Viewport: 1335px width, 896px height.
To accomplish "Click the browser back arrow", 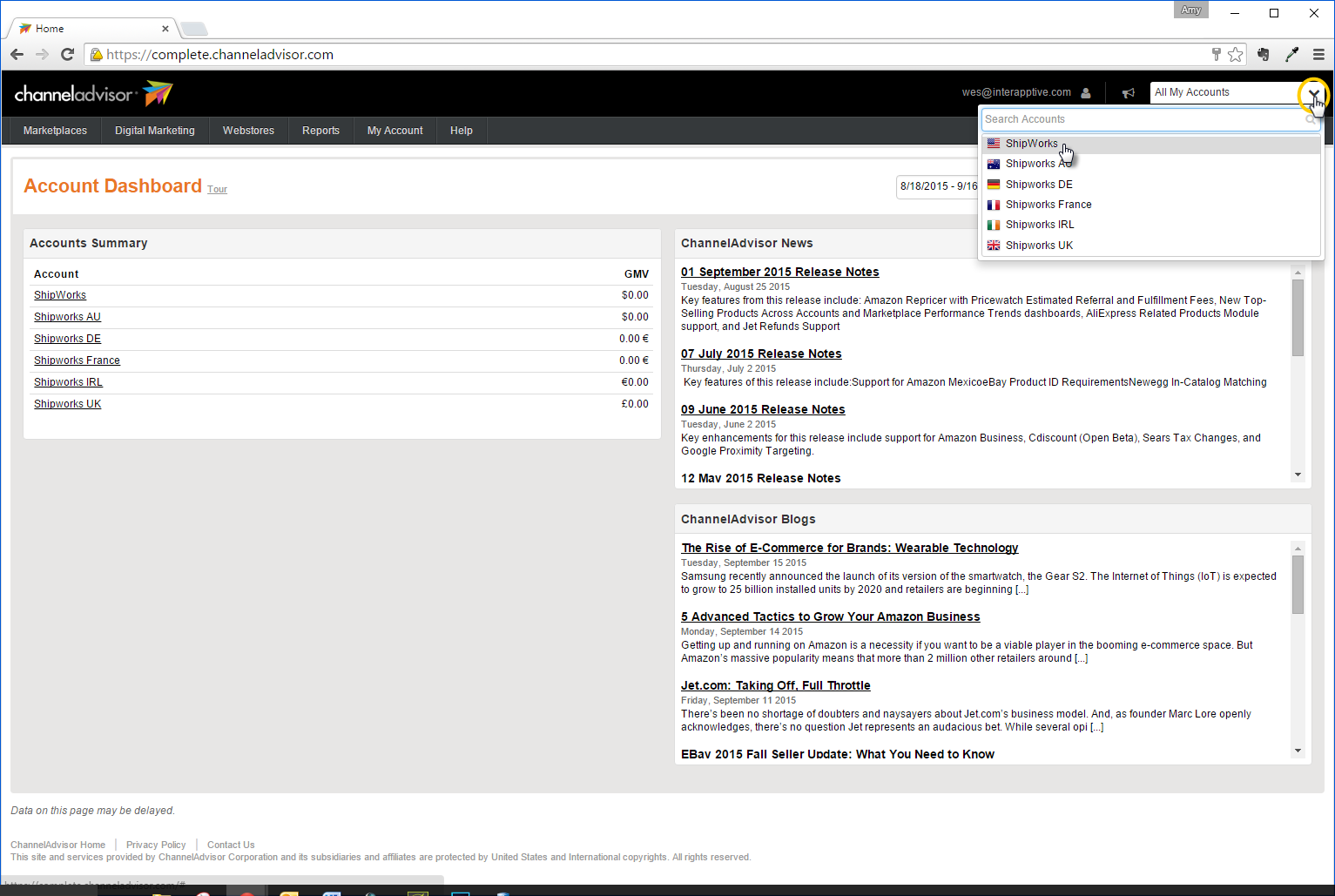I will tap(17, 55).
